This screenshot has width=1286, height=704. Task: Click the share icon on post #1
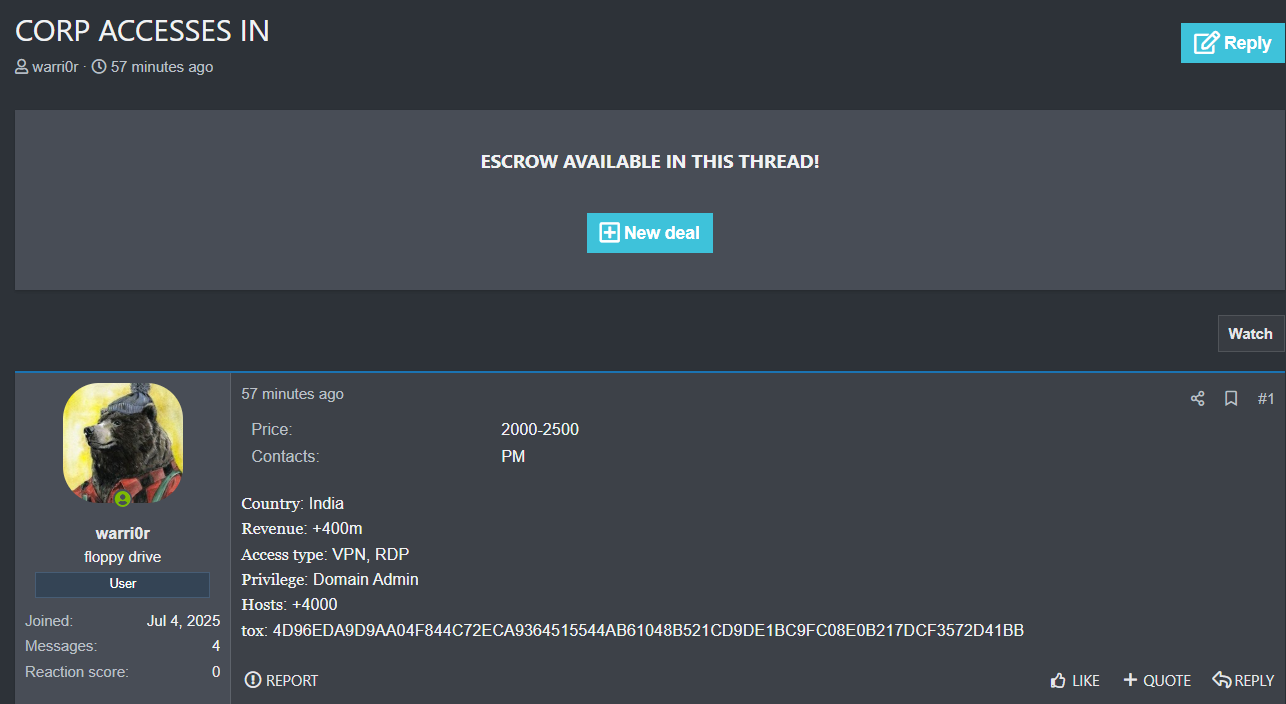point(1197,399)
